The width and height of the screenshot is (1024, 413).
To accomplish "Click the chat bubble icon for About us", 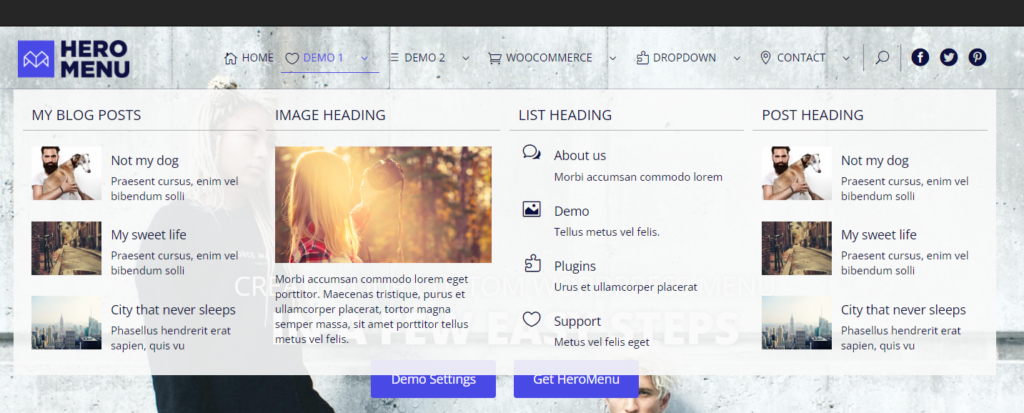I will [x=532, y=153].
